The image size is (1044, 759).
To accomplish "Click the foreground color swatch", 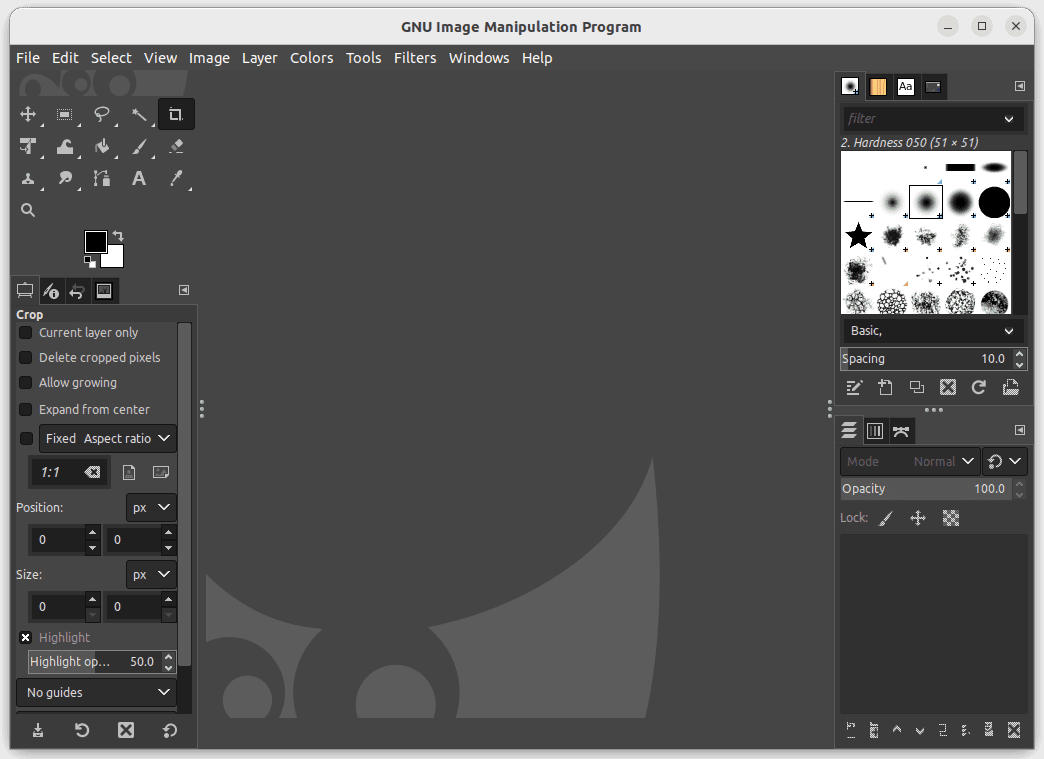I will [x=95, y=239].
